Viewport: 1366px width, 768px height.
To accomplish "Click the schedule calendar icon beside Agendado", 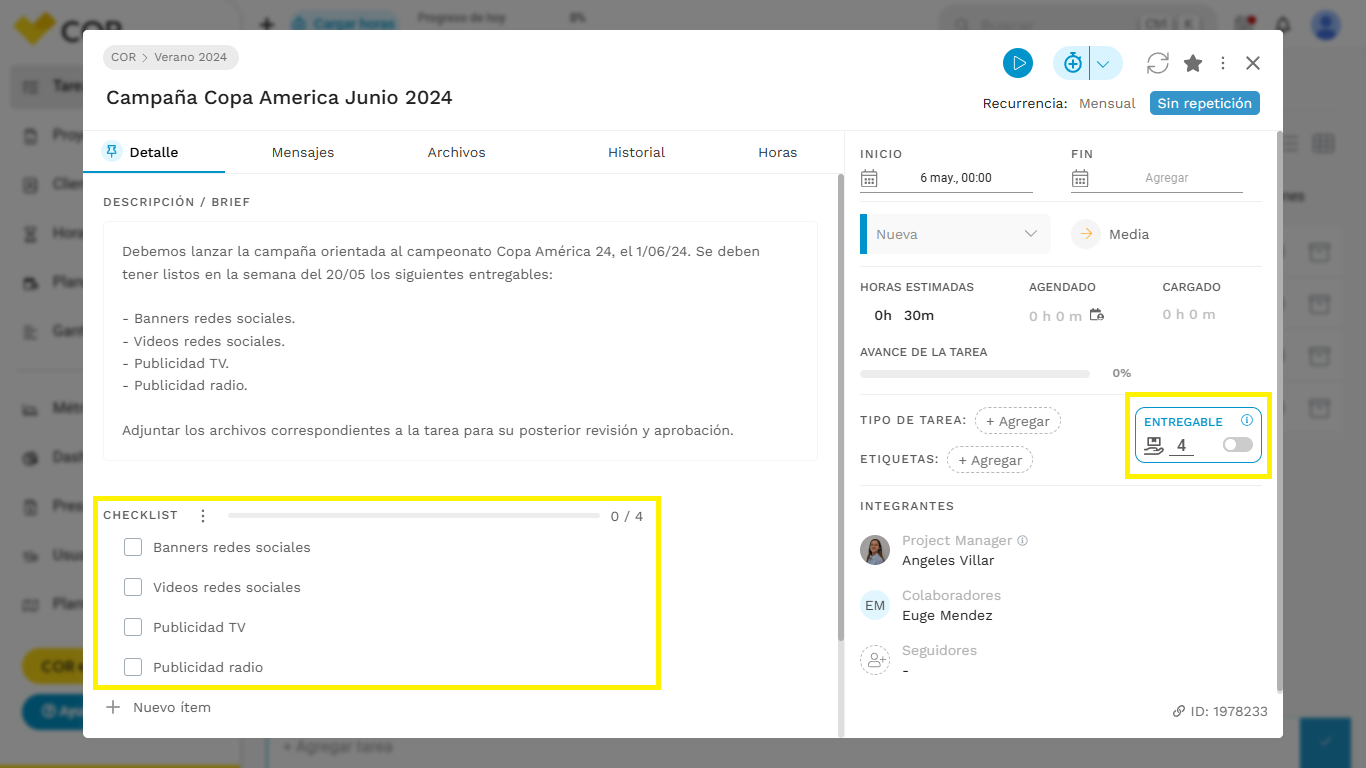I will 1097,315.
